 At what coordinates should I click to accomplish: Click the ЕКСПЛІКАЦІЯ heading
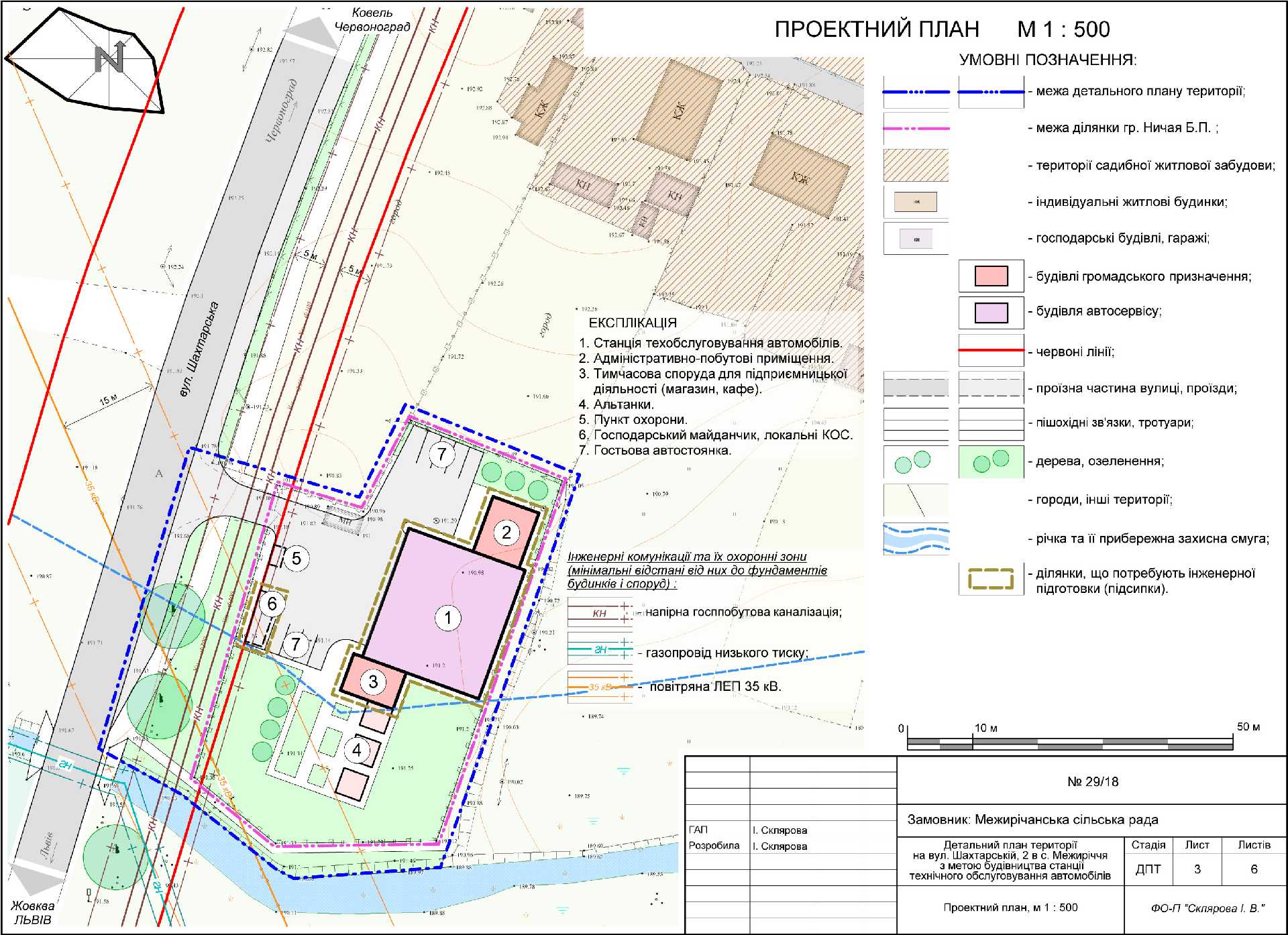pyautogui.click(x=633, y=323)
